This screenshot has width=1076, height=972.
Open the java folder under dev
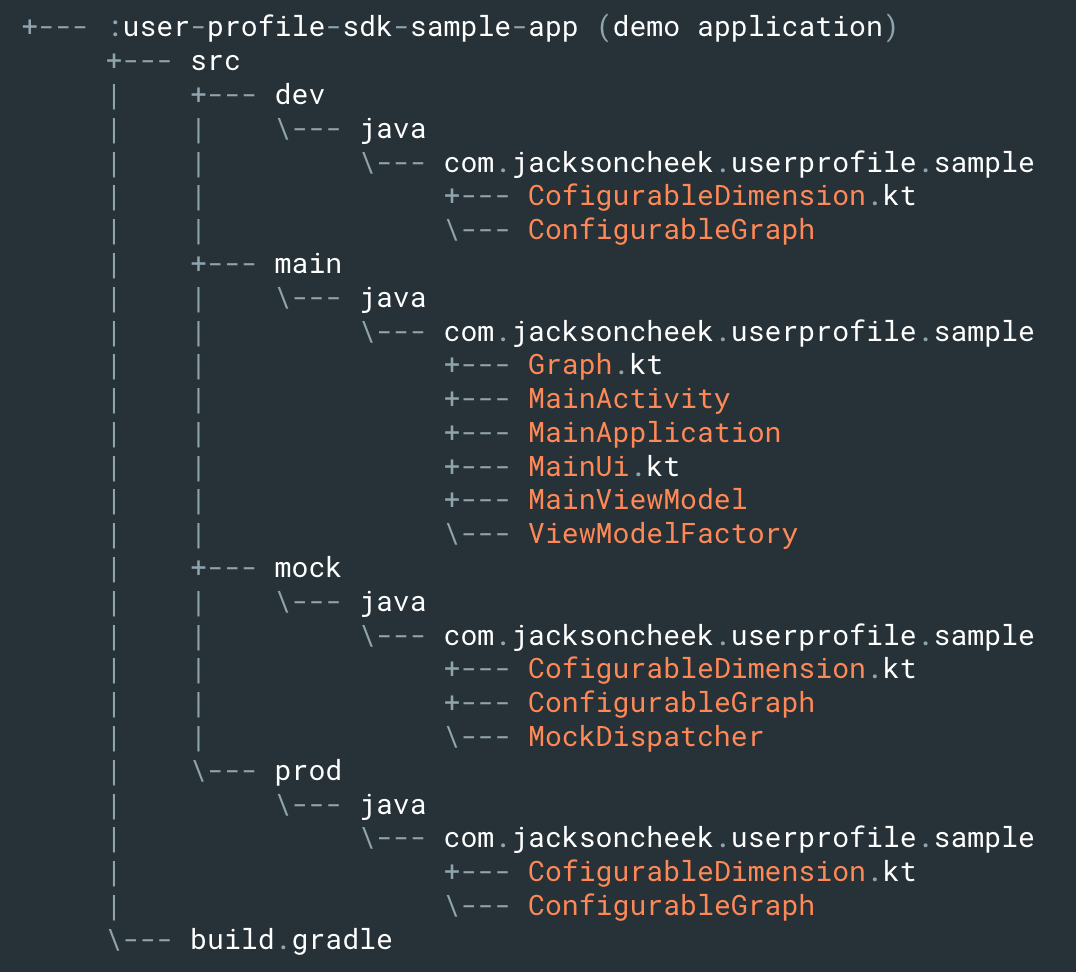point(396,128)
